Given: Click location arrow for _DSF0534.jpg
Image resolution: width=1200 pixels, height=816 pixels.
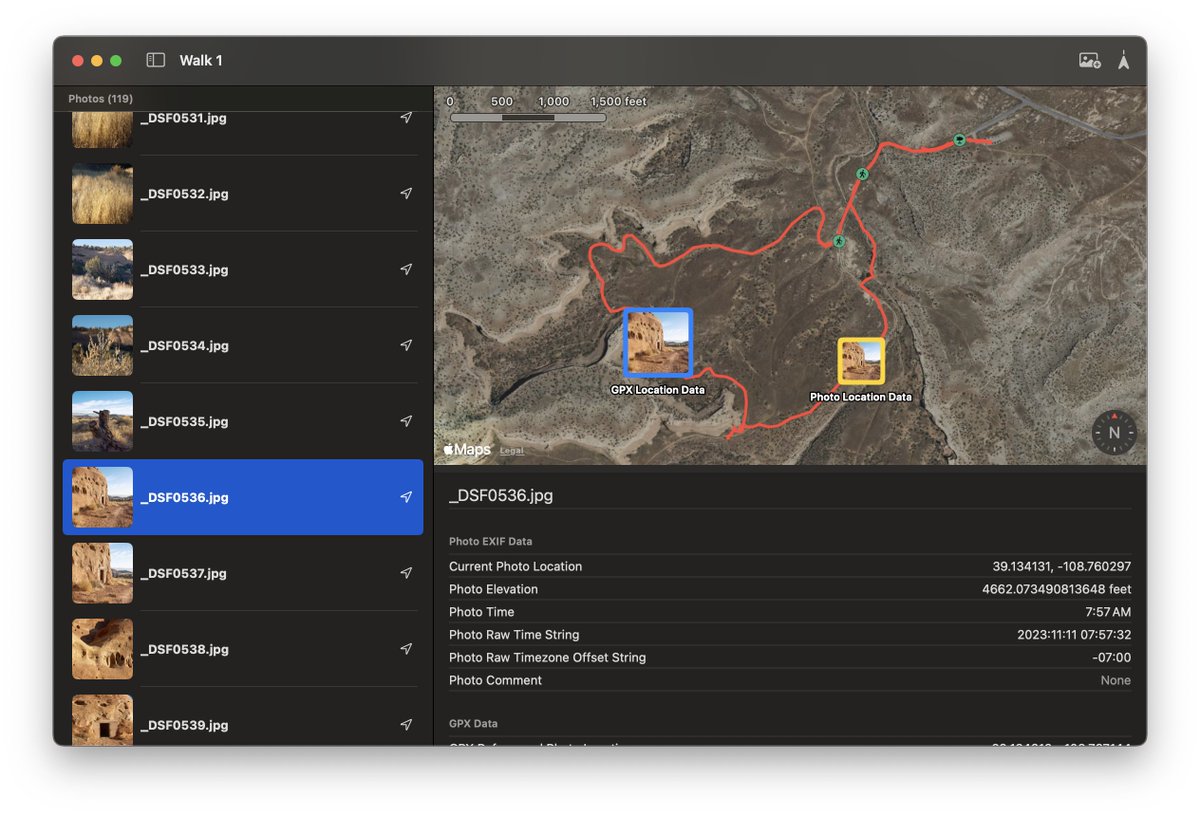Looking at the screenshot, I should [x=406, y=346].
